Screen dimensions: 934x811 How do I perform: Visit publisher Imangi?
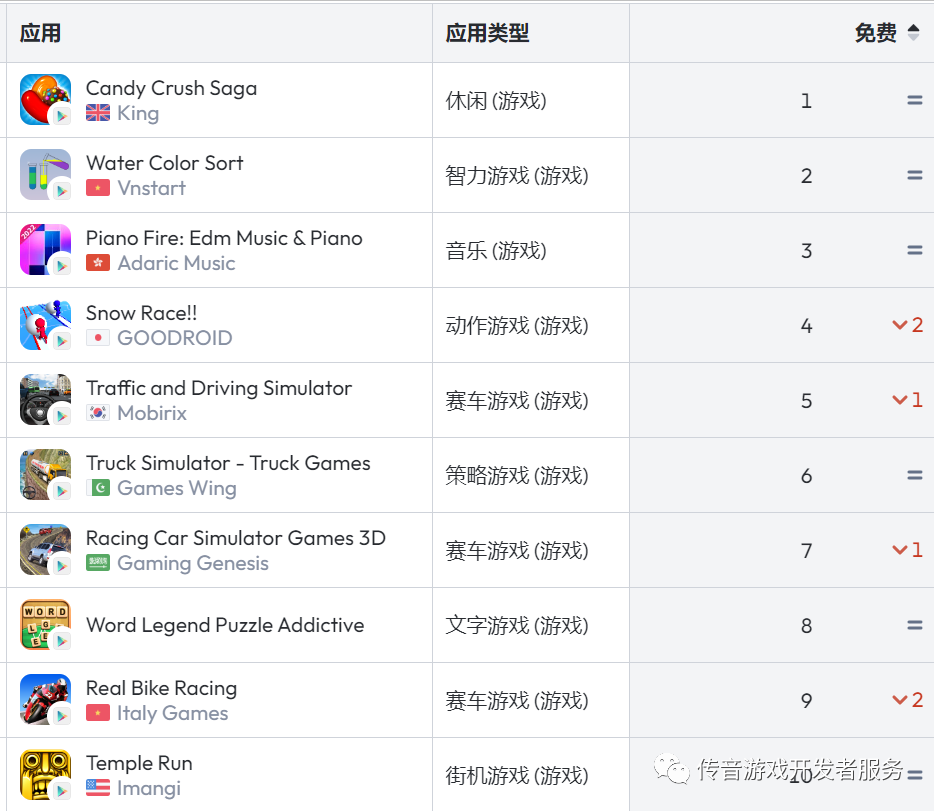tap(149, 788)
